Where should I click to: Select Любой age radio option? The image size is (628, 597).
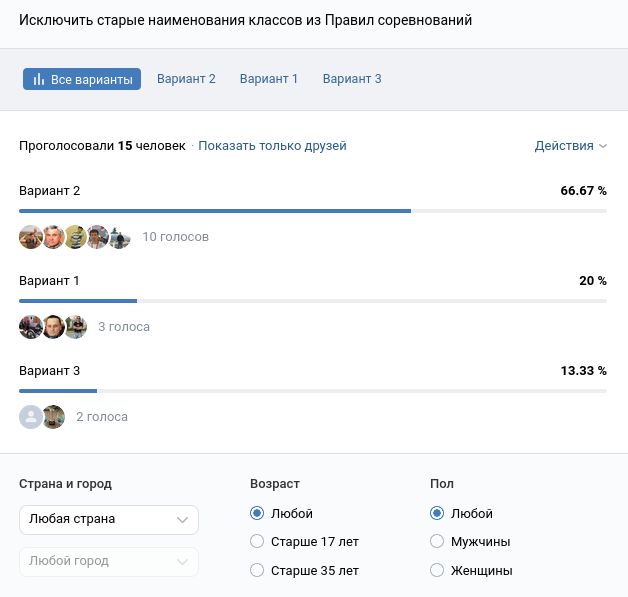click(257, 514)
